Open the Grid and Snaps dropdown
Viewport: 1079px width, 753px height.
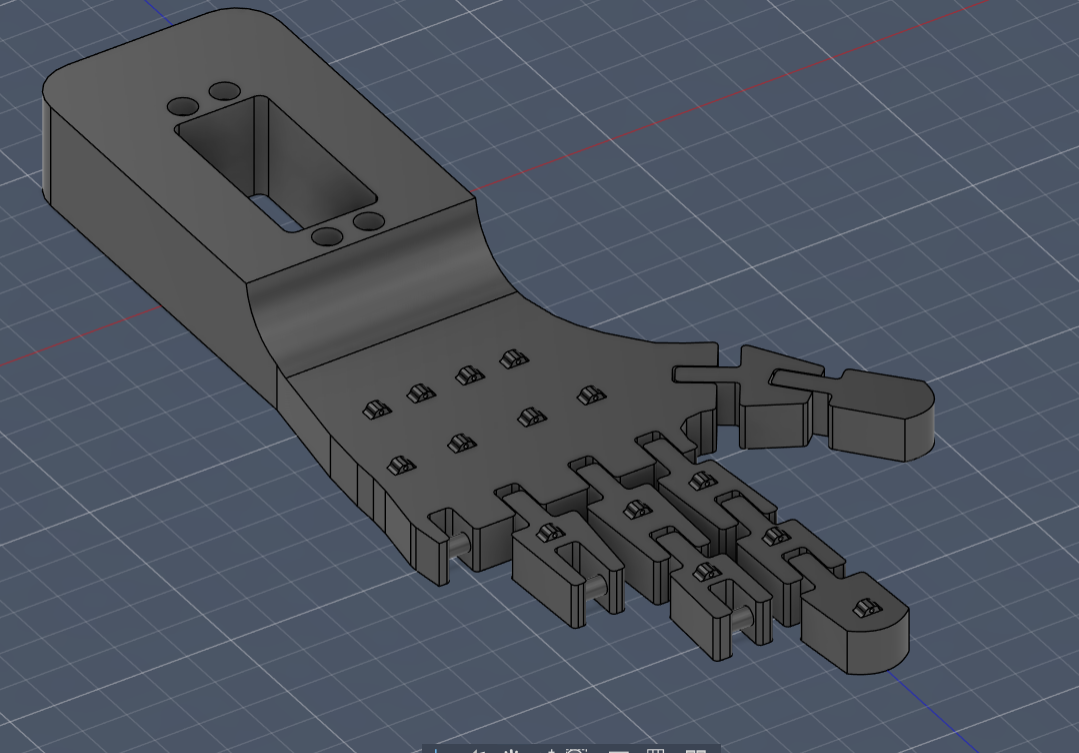tap(655, 750)
